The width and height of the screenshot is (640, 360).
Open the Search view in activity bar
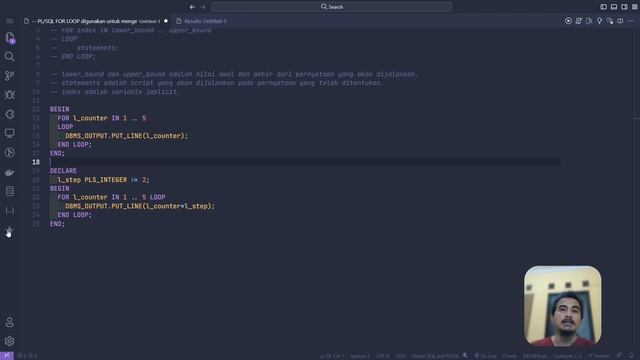(x=9, y=56)
